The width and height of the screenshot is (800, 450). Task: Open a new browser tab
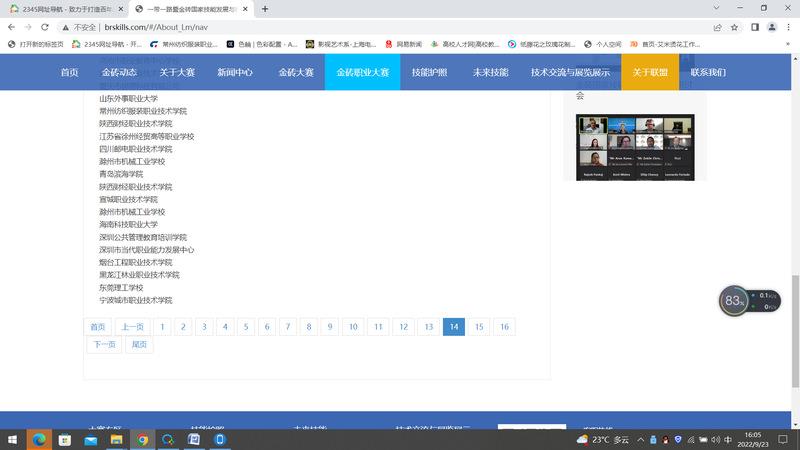coord(265,8)
